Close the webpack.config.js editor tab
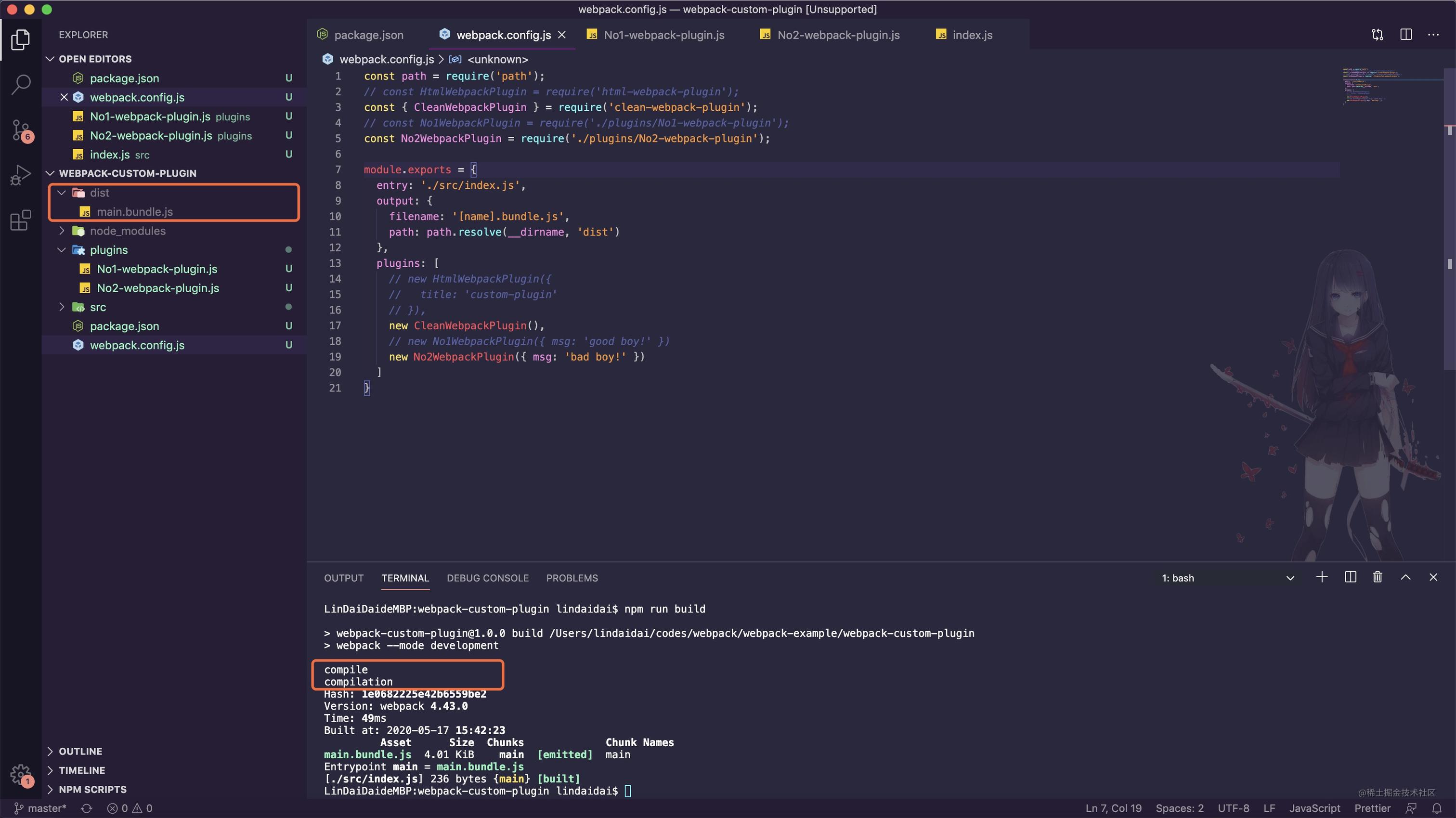 562,35
